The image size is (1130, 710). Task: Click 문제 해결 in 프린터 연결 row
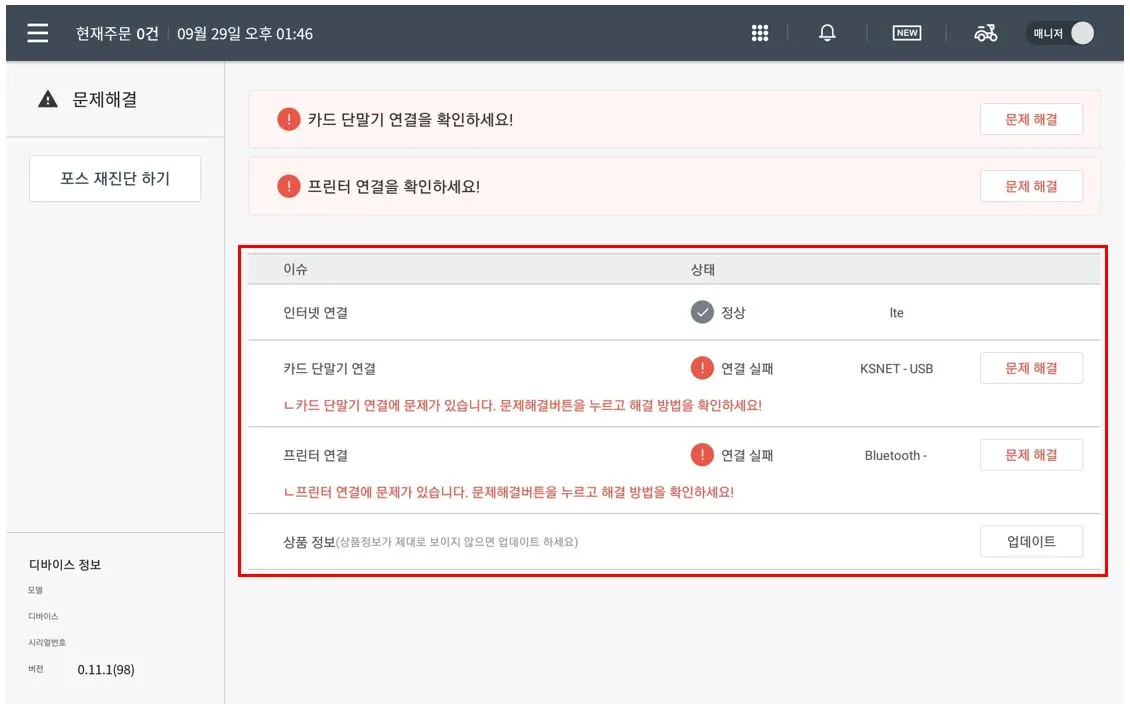1031,455
